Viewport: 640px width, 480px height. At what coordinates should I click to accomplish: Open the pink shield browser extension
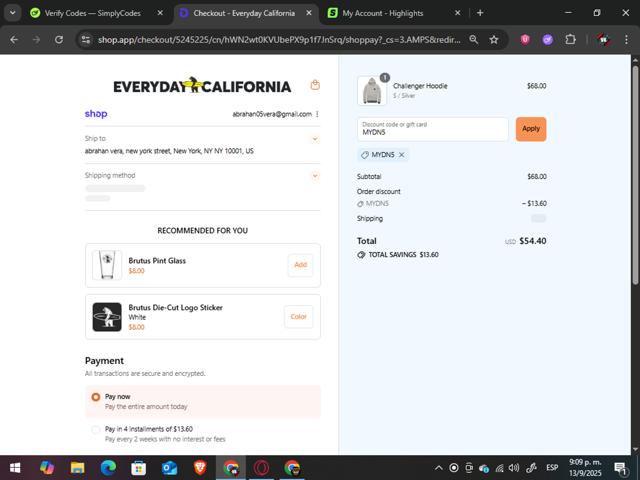click(x=525, y=40)
